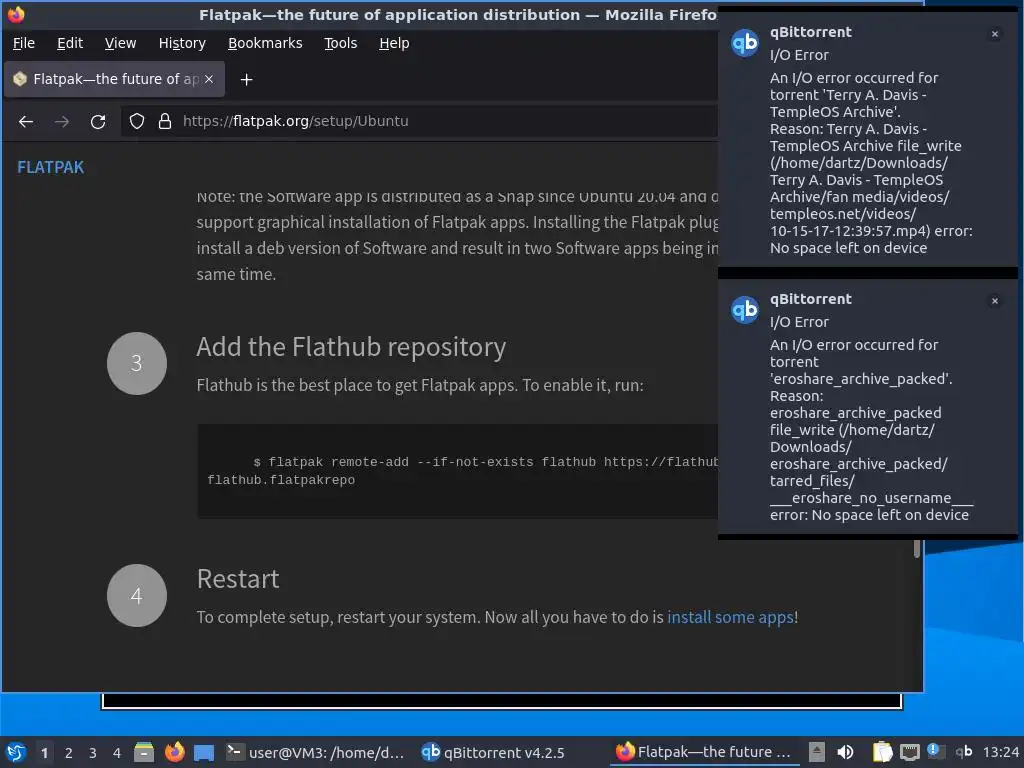The height and width of the screenshot is (768, 1024).
Task: Switch to workspace 3
Action: [93, 753]
